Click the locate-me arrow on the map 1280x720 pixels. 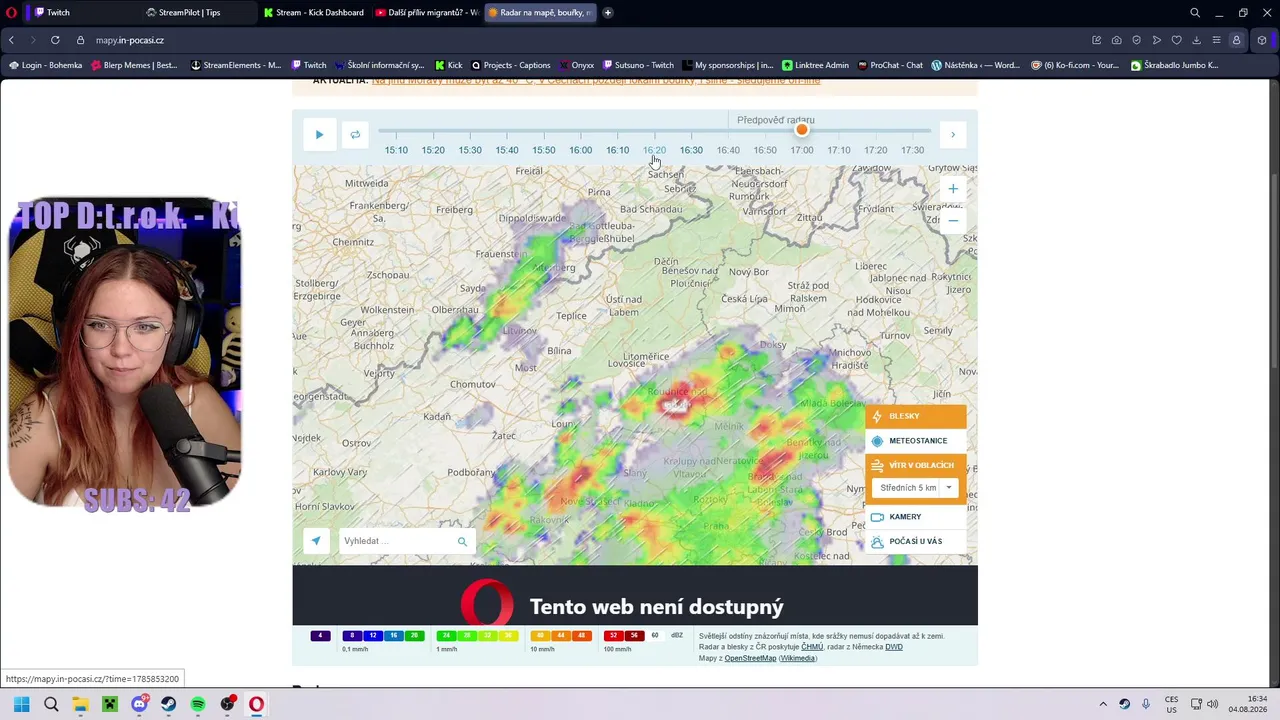[316, 541]
